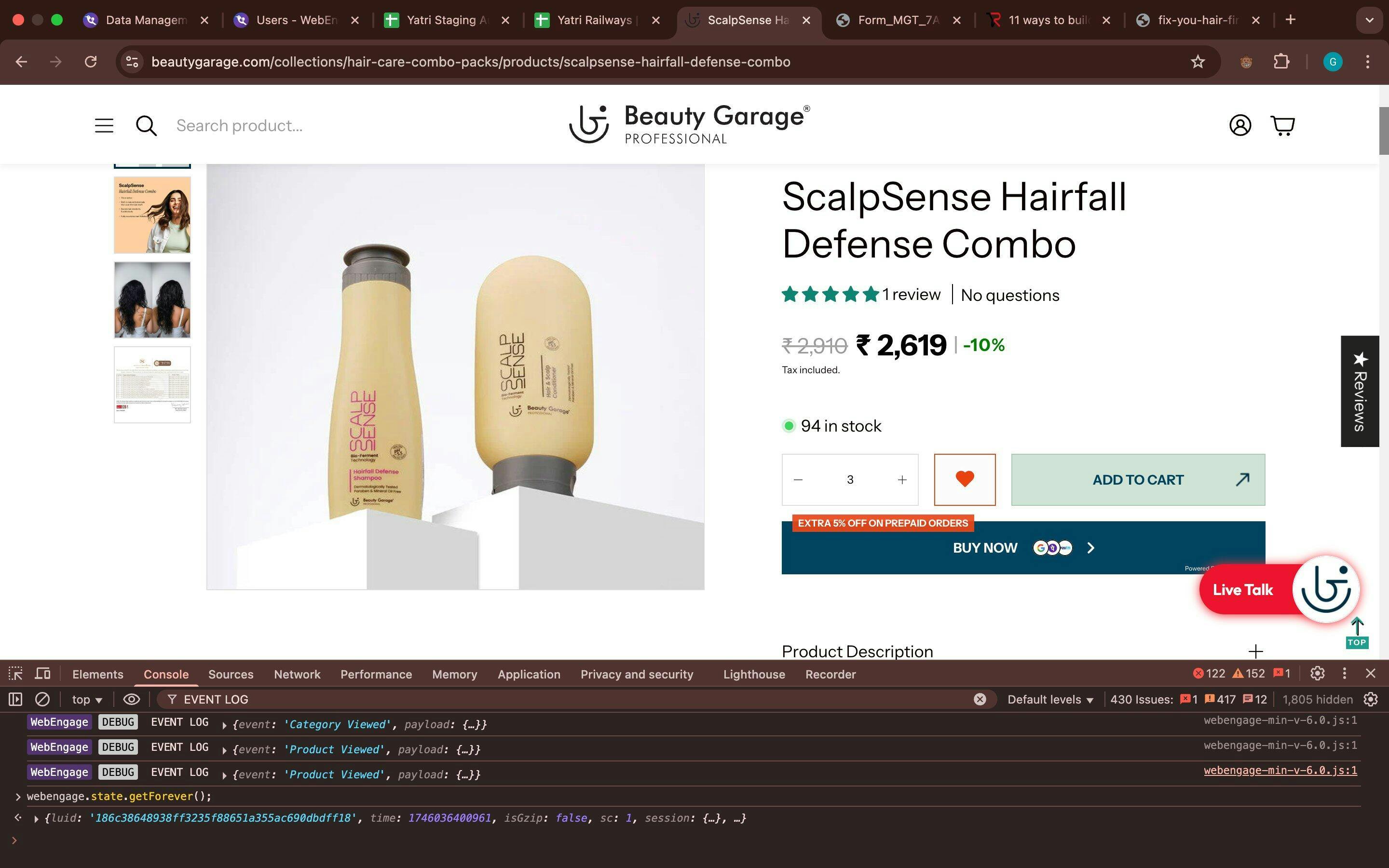The width and height of the screenshot is (1389, 868).
Task: Toggle the console sidebar panel
Action: click(15, 699)
